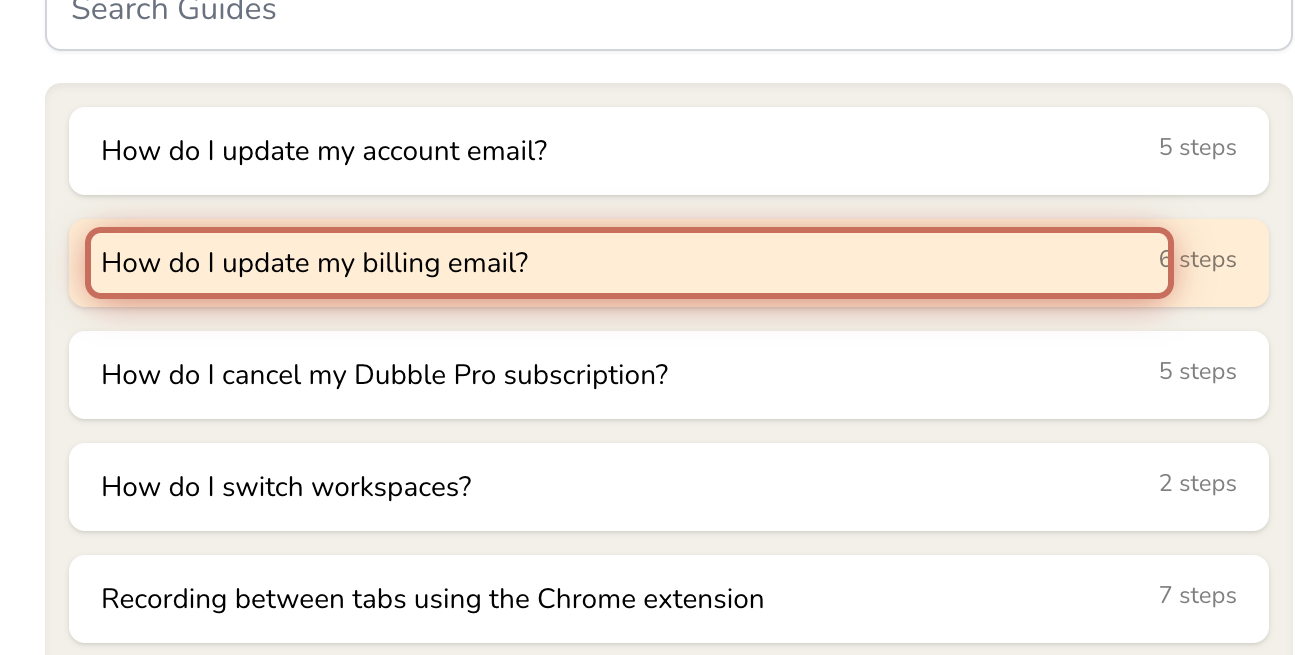Click empty middle area of Chrome extension card
Image resolution: width=1295 pixels, height=655 pixels.
950,599
